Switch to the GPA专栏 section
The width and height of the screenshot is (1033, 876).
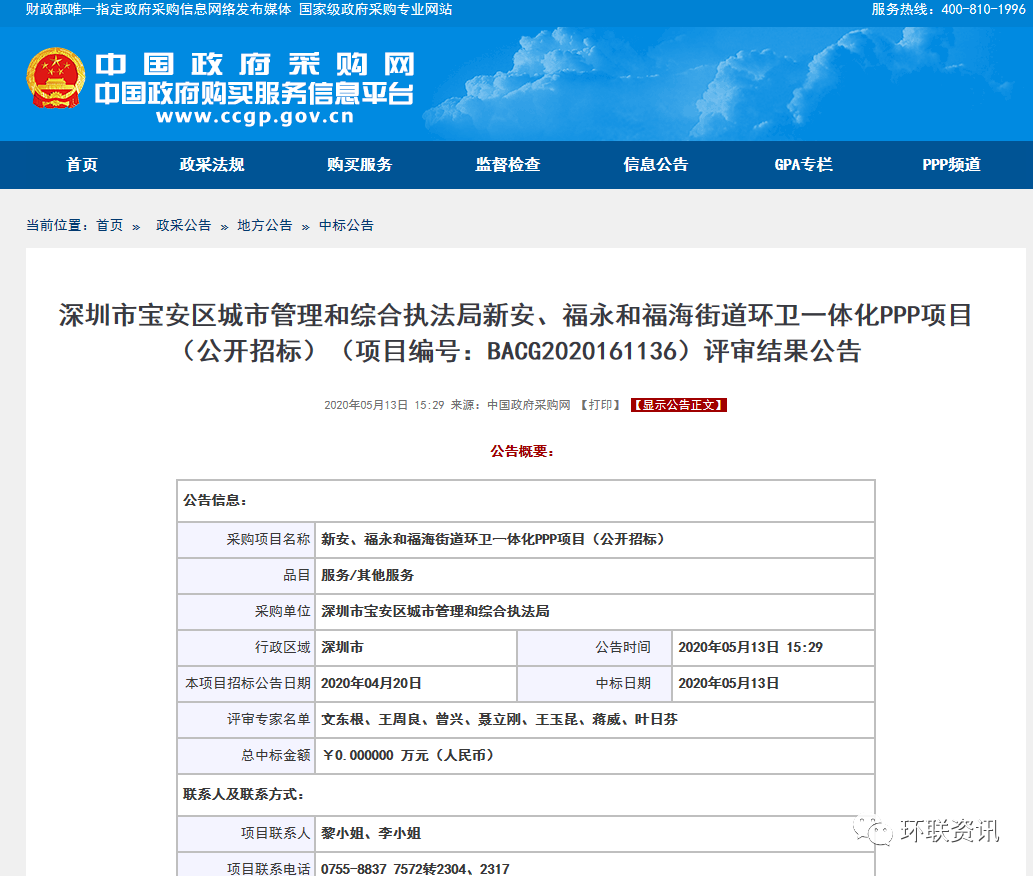(x=803, y=165)
